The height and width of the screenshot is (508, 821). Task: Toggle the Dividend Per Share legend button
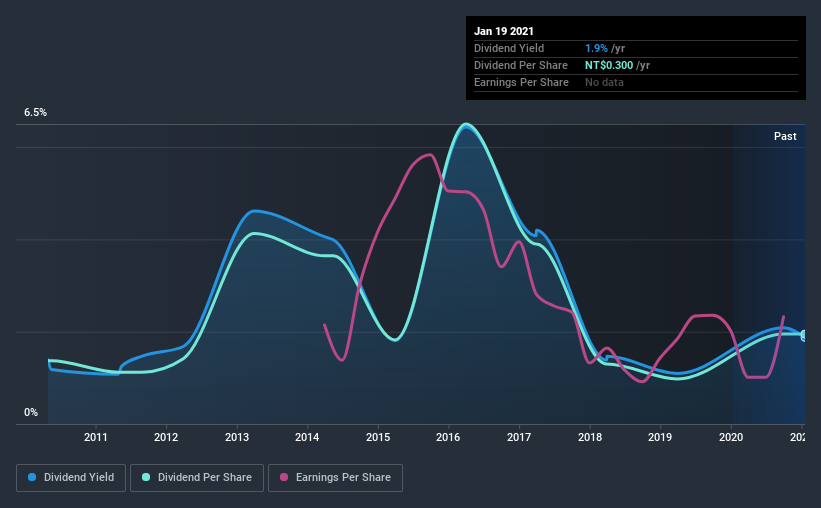(x=197, y=478)
